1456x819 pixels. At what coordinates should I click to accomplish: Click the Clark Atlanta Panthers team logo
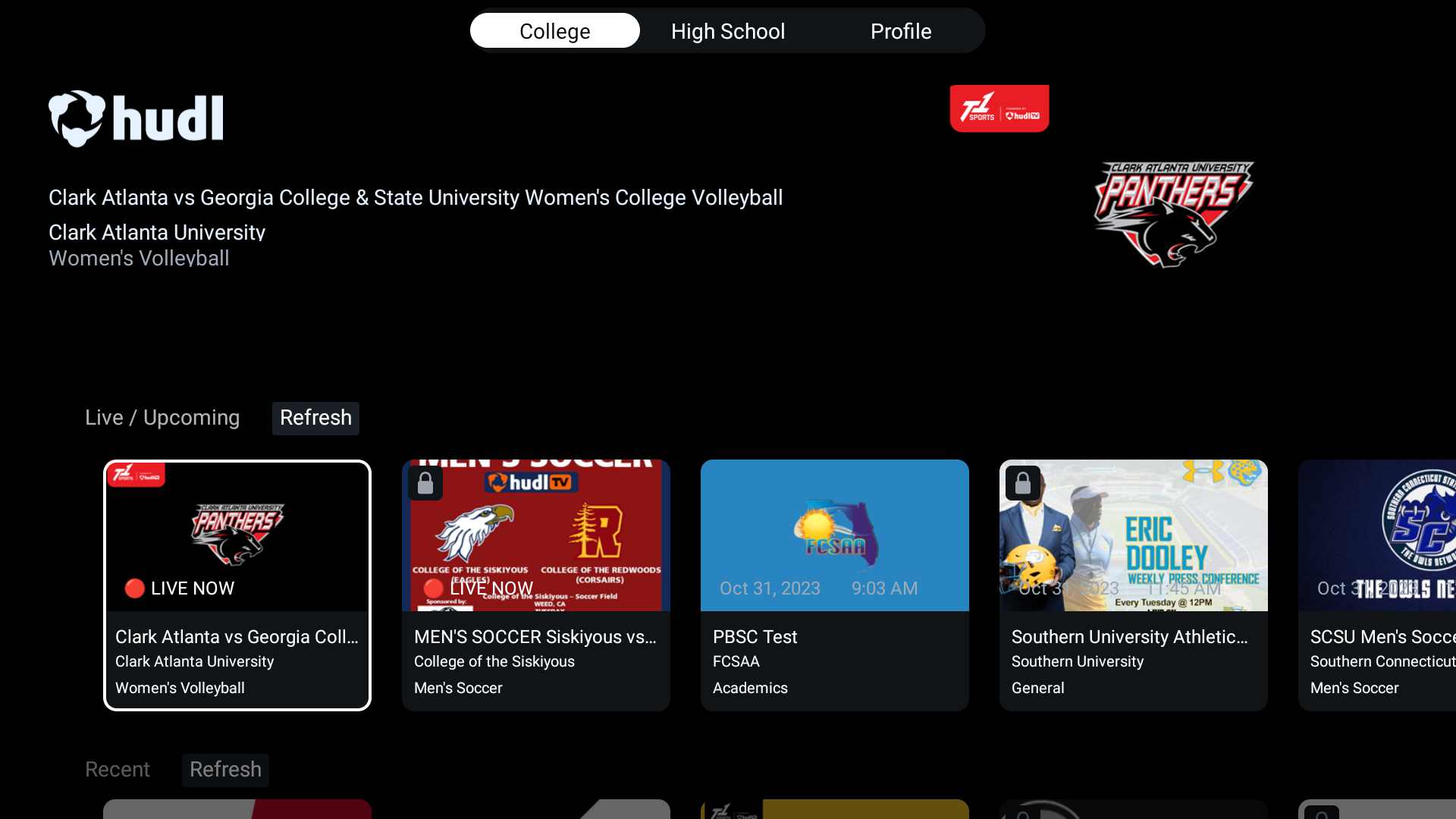click(1172, 215)
